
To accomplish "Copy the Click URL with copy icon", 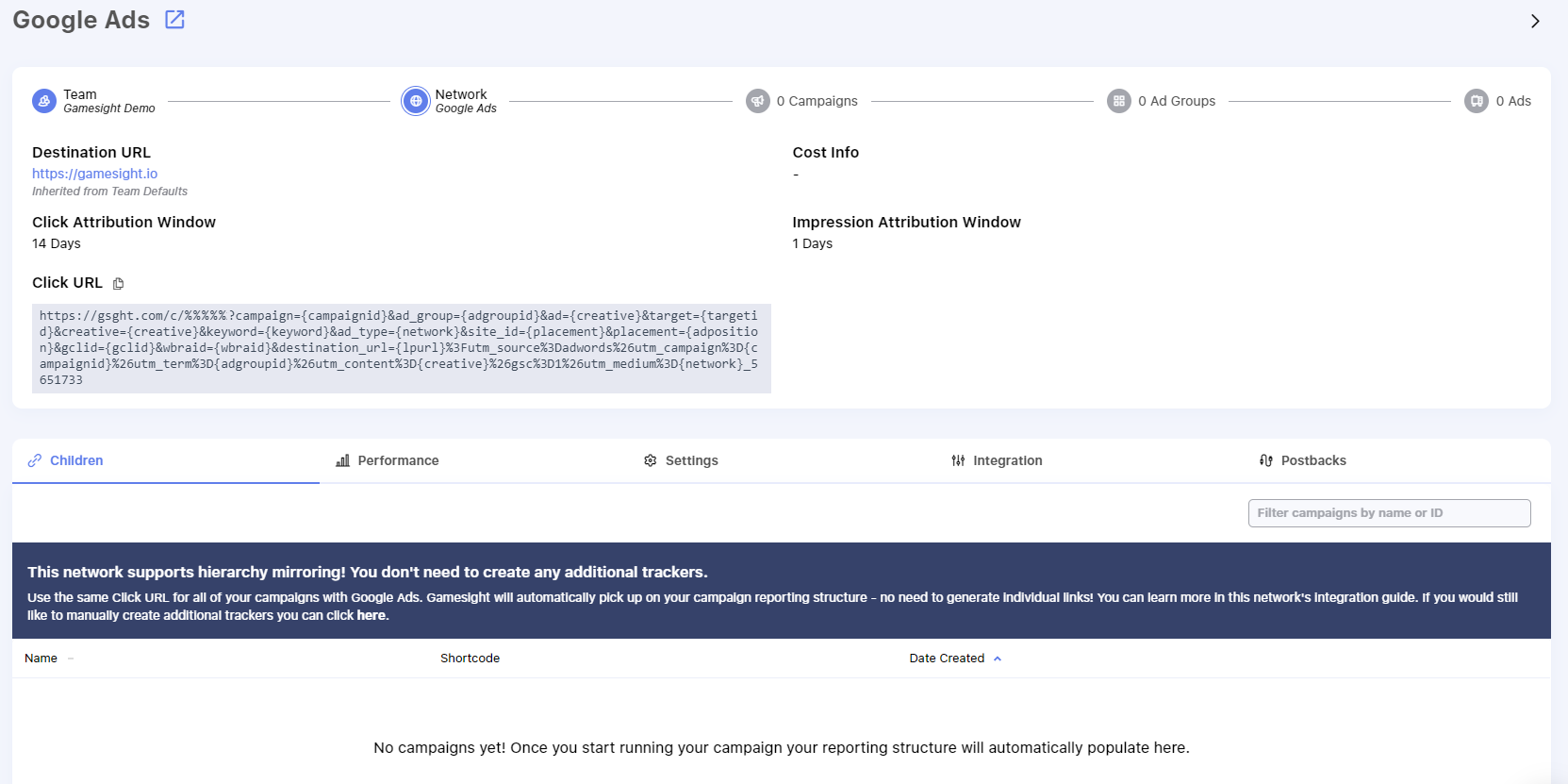I will tap(118, 283).
